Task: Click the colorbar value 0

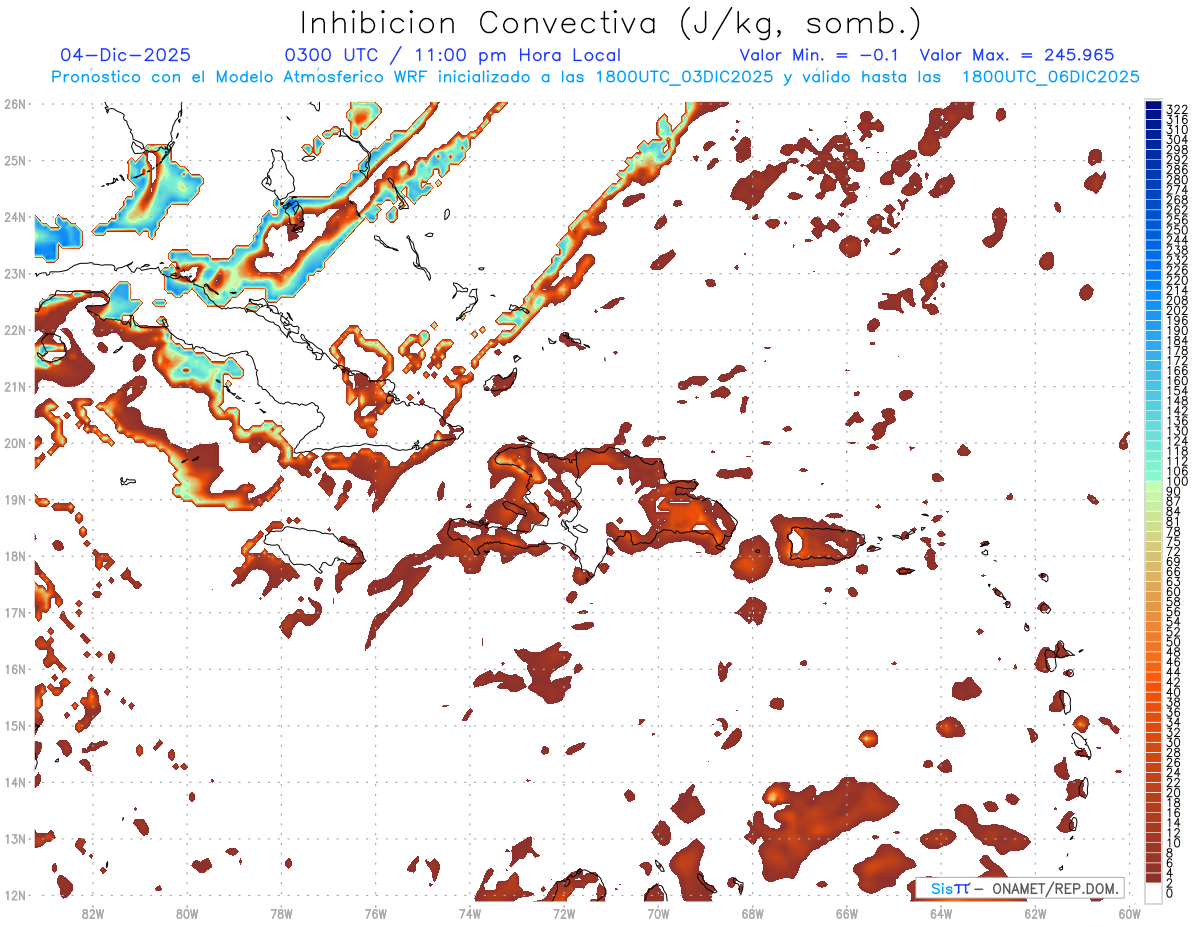Action: (1170, 893)
